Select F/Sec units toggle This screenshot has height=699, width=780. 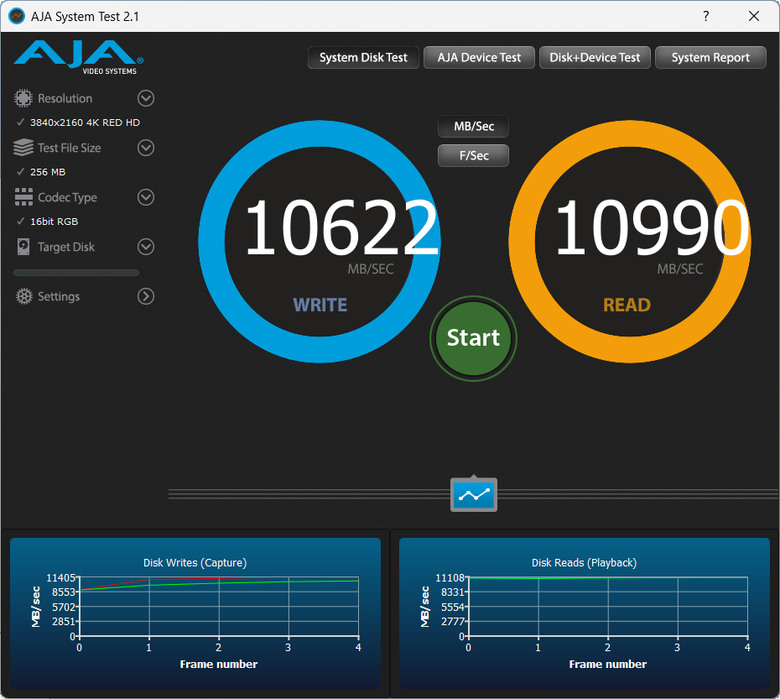(x=474, y=156)
